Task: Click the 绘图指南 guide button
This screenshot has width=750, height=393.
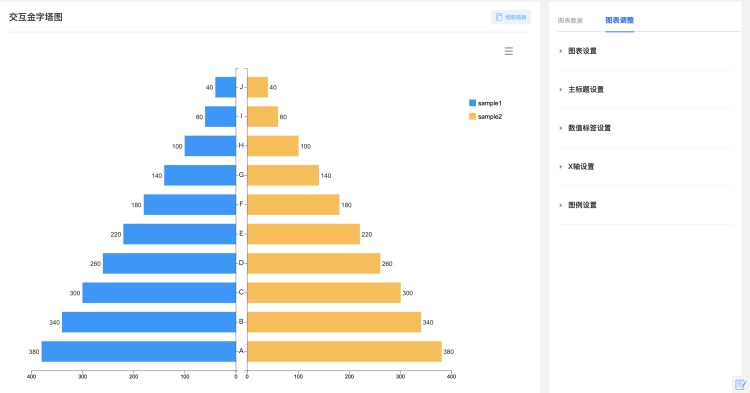Action: tap(511, 17)
